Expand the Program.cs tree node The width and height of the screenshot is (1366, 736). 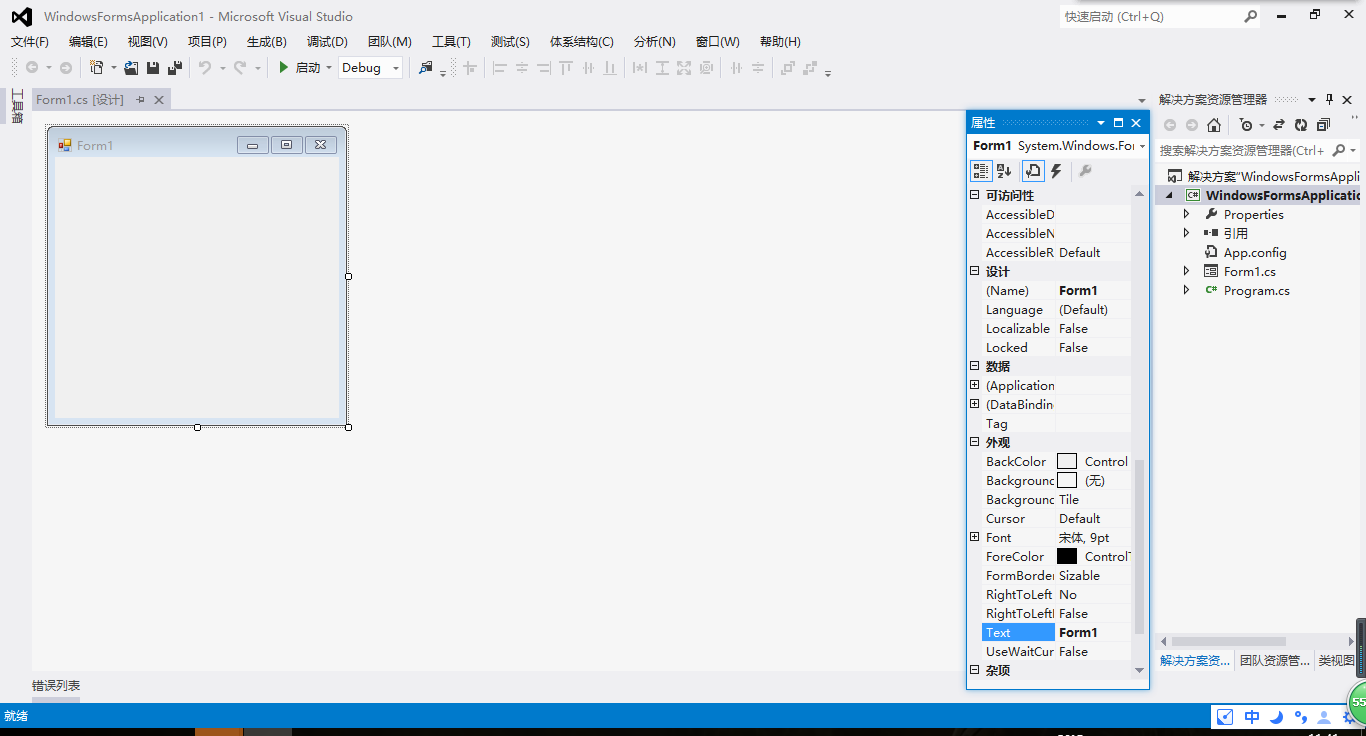(1187, 290)
